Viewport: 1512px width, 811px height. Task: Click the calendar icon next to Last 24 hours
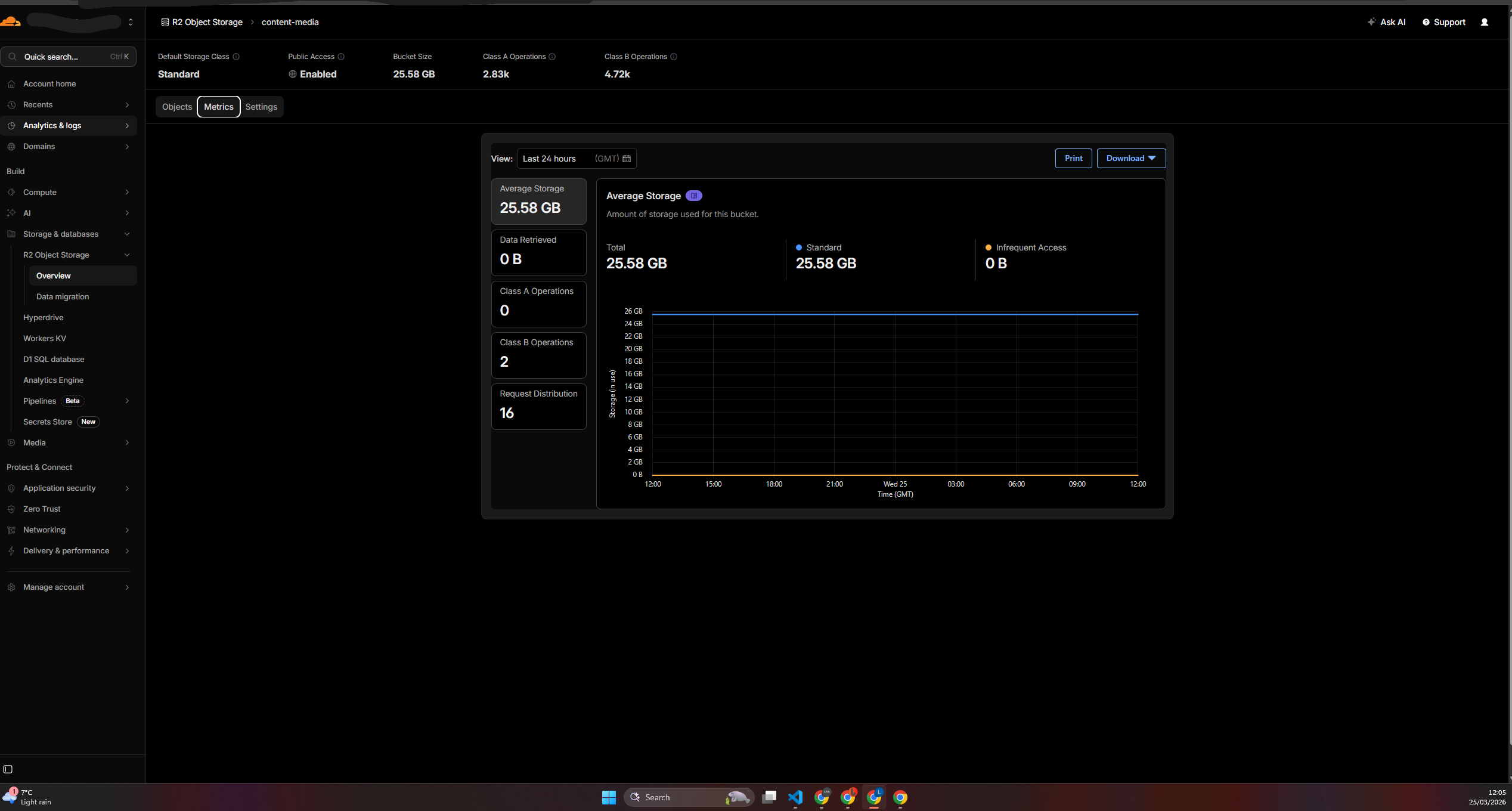point(626,159)
